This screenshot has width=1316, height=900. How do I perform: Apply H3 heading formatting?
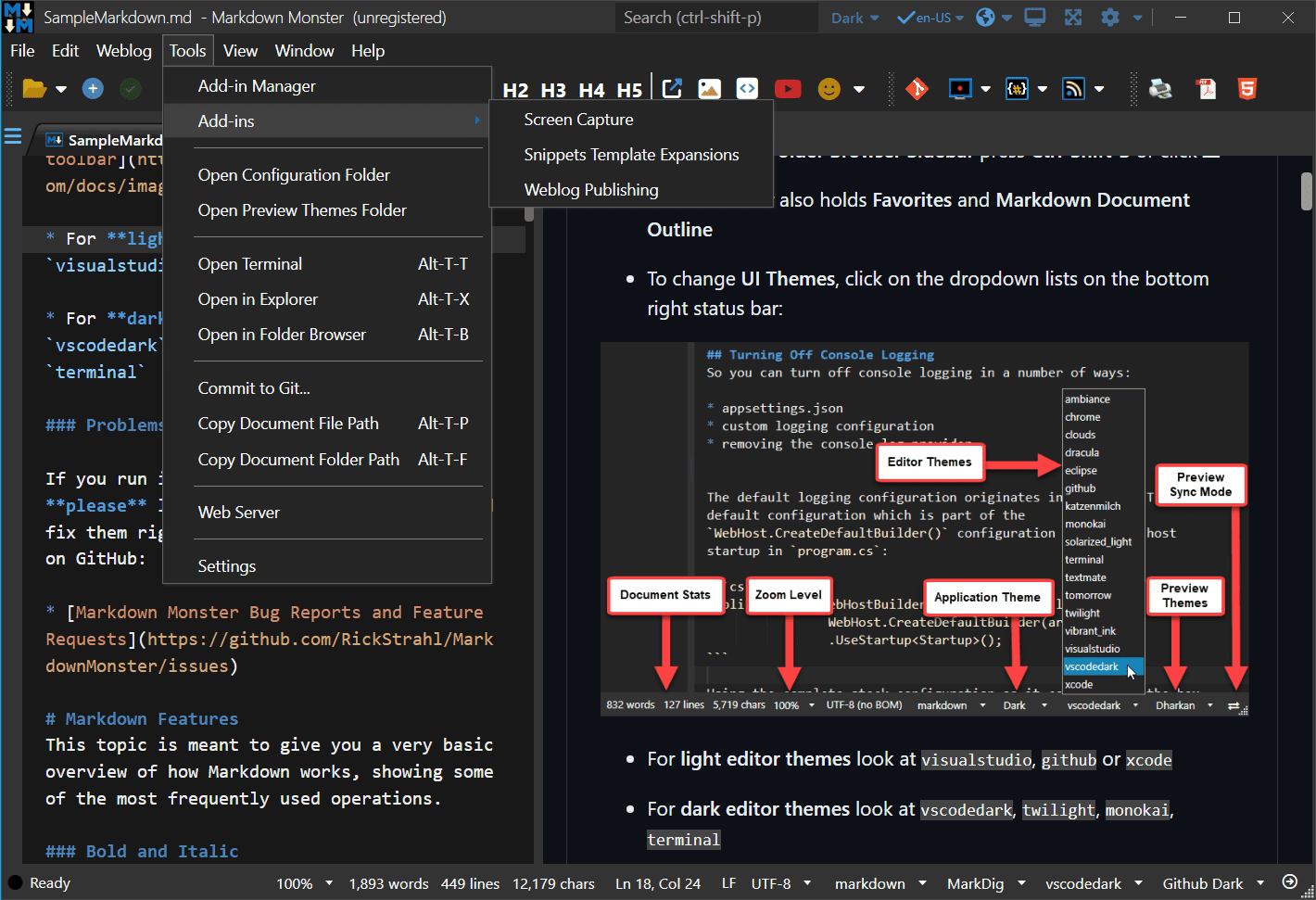pos(553,90)
